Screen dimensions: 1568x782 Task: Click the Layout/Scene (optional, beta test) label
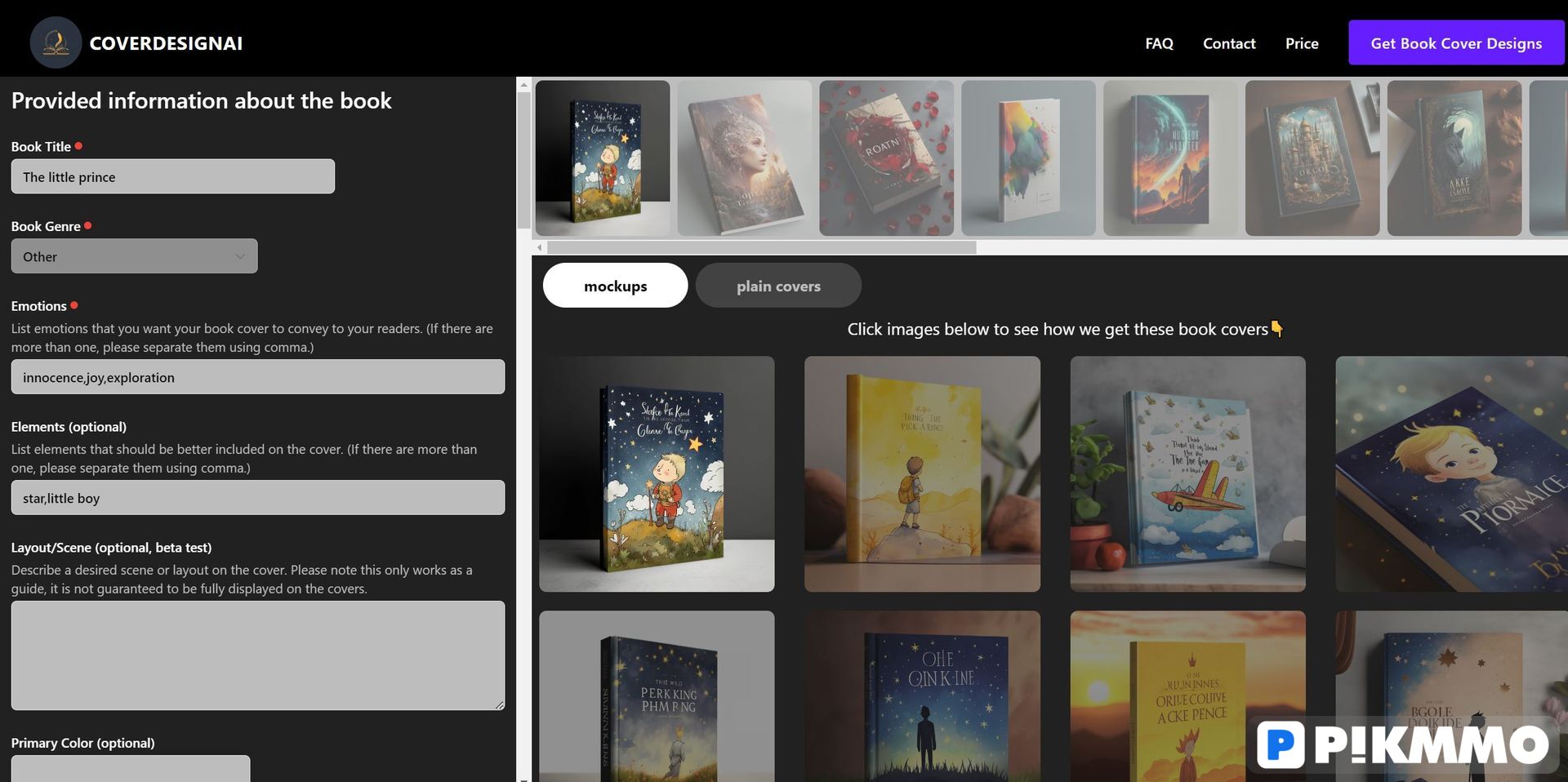tap(111, 548)
